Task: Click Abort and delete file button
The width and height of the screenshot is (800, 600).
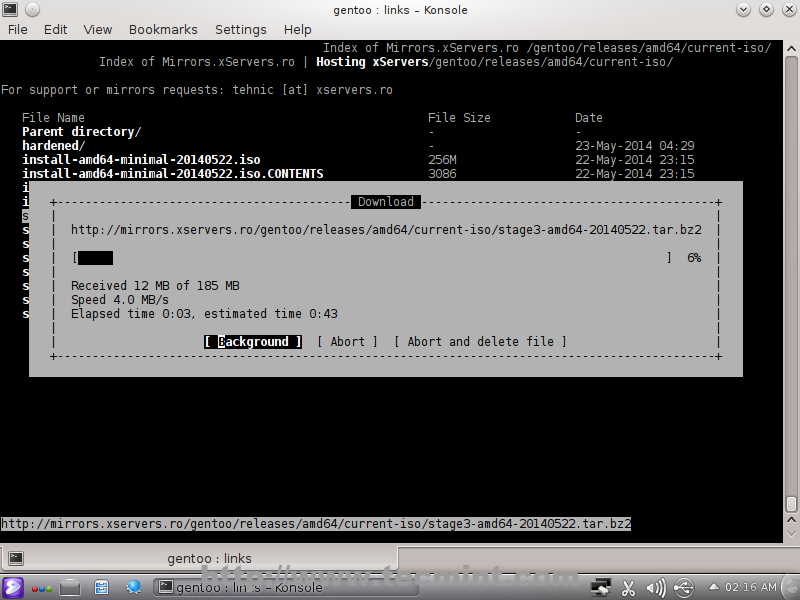Action: [x=480, y=342]
